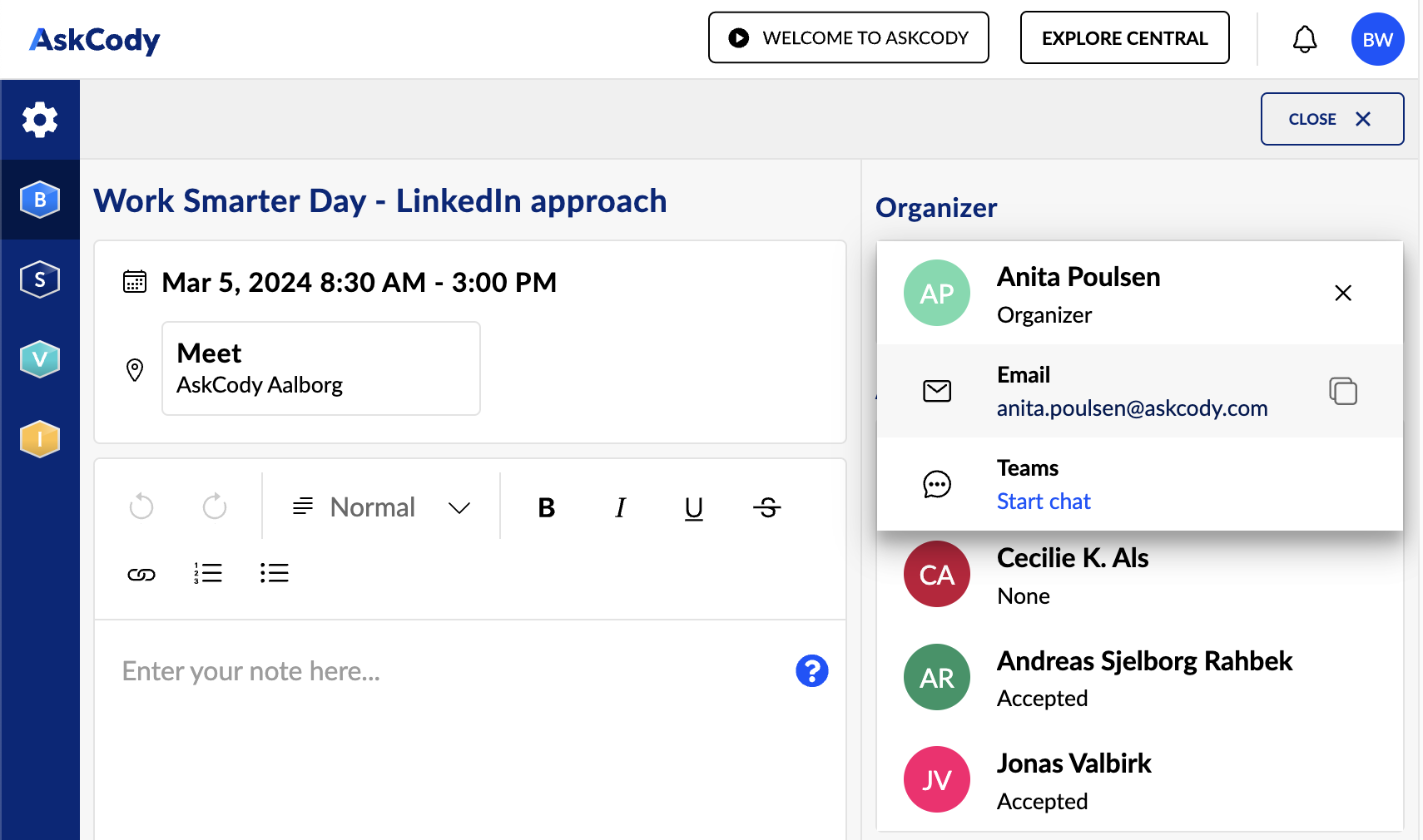Viewport: 1423px width, 840px height.
Task: Click the location pin icon
Action: click(135, 369)
